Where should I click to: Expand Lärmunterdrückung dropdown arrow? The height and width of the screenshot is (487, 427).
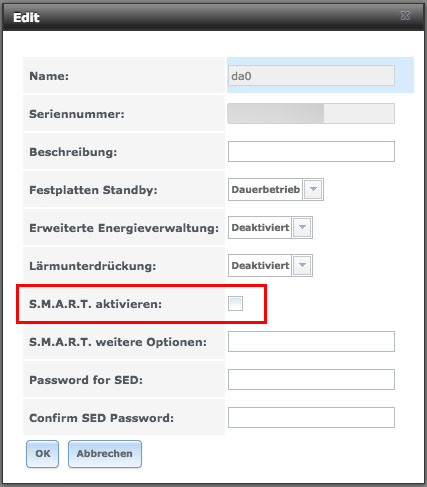302,265
